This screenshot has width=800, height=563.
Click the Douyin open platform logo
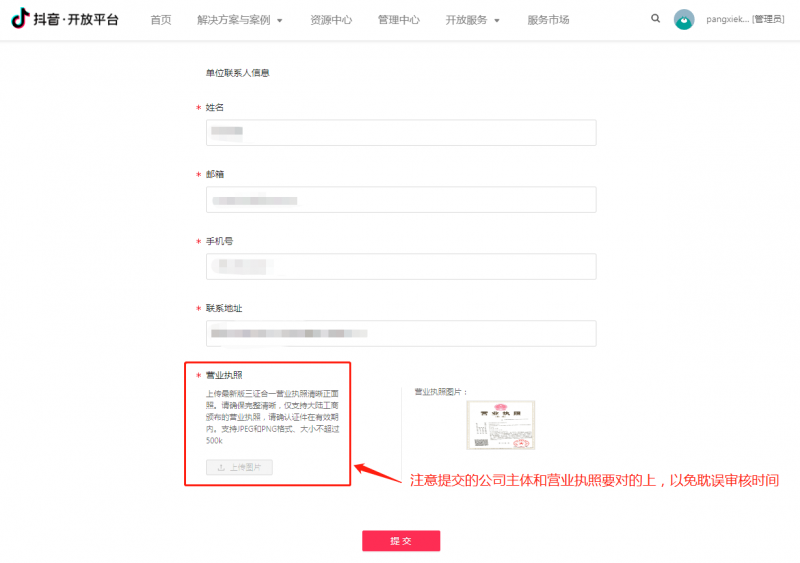(65, 19)
